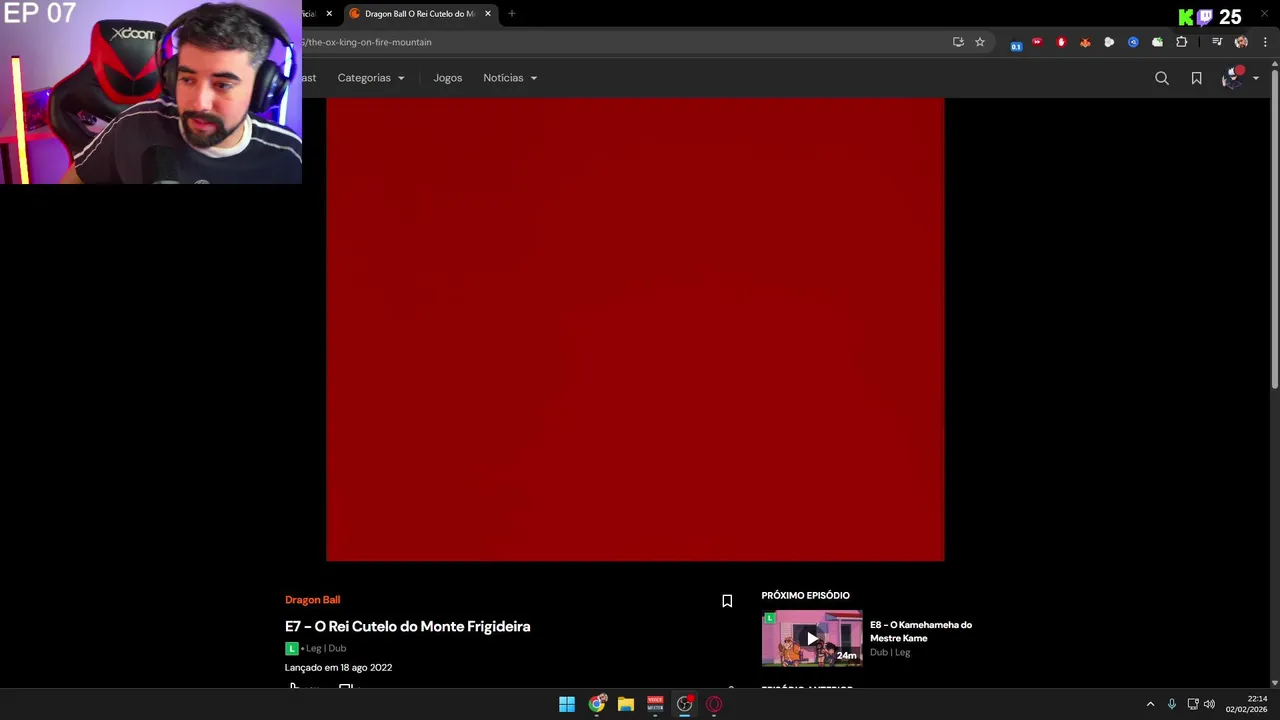Open the media control playlist icon
Screen dimensions: 1280x720
pyautogui.click(x=1217, y=42)
